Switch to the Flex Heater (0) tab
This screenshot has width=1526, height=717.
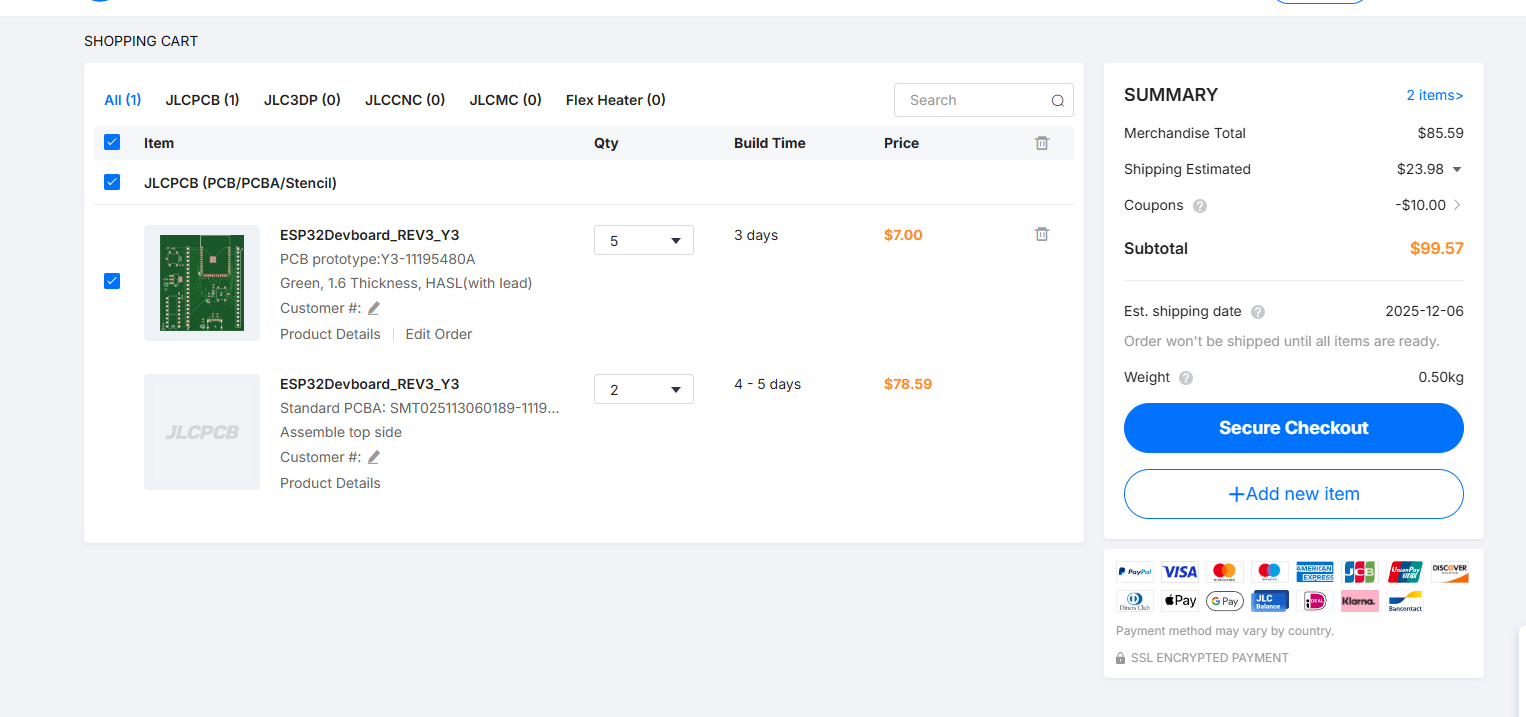tap(615, 100)
